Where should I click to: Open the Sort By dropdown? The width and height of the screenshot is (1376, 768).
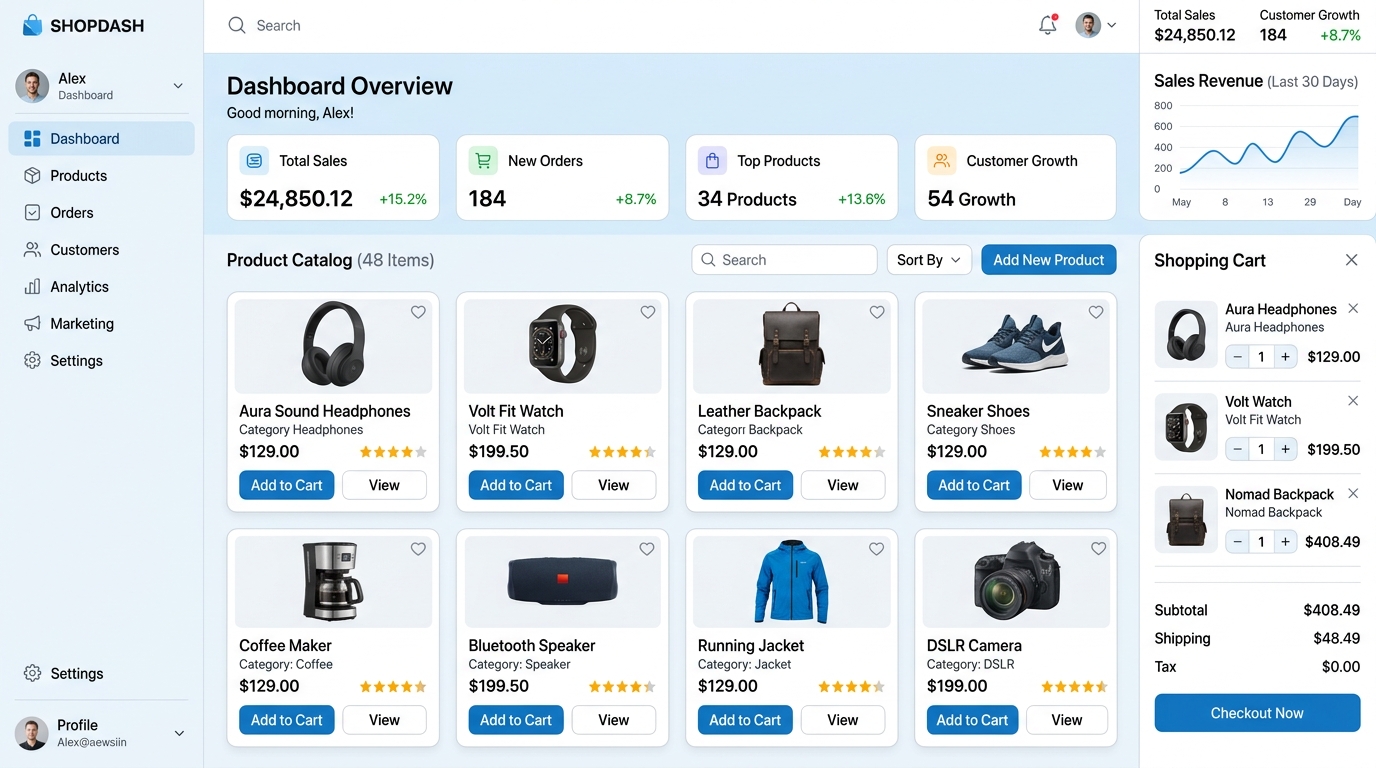point(929,260)
